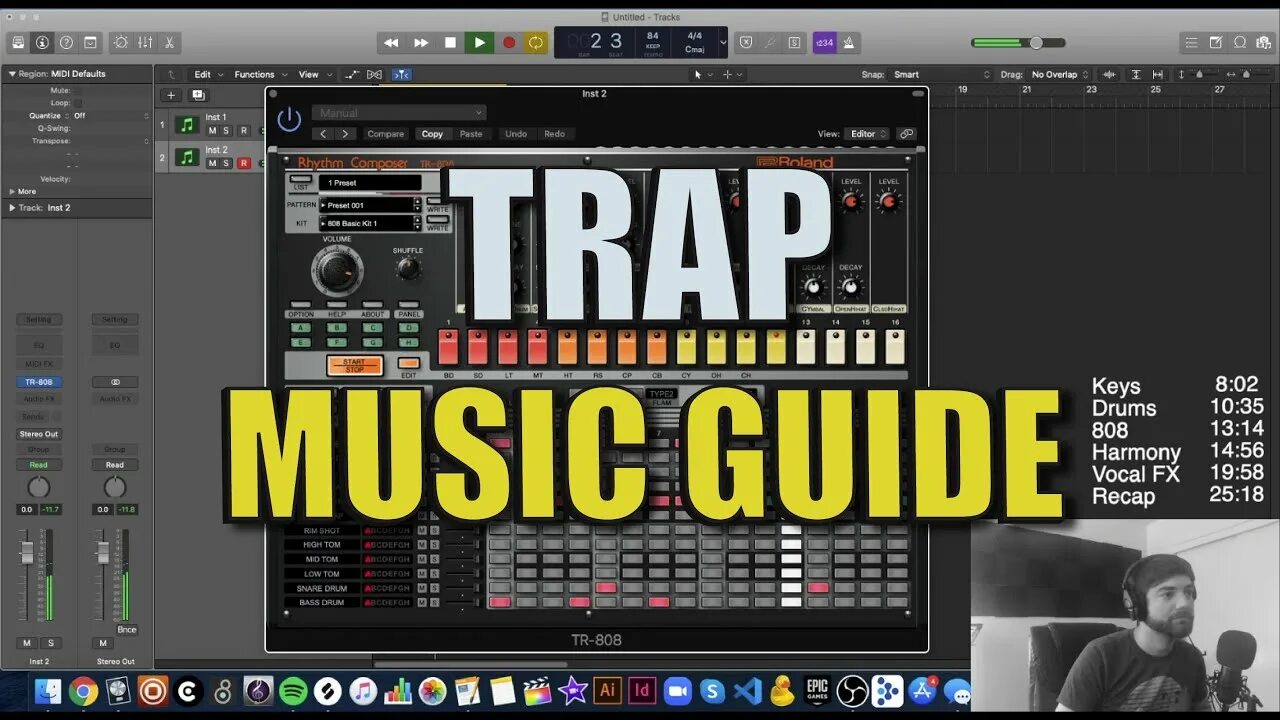Screen dimensions: 1280x720
Task: Toggle the Solo S button in control bar
Action: click(x=794, y=42)
